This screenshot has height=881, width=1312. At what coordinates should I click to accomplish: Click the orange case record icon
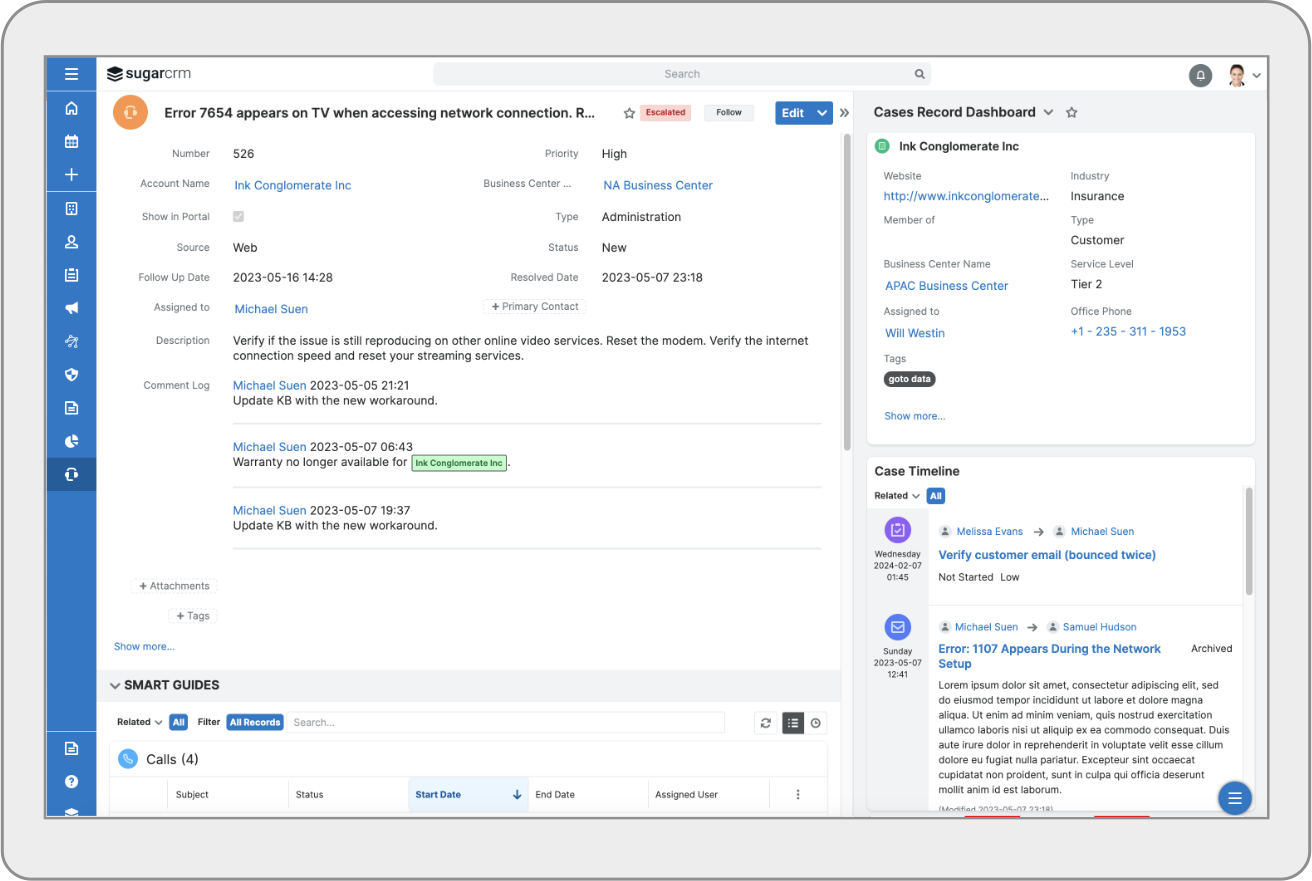pyautogui.click(x=130, y=113)
